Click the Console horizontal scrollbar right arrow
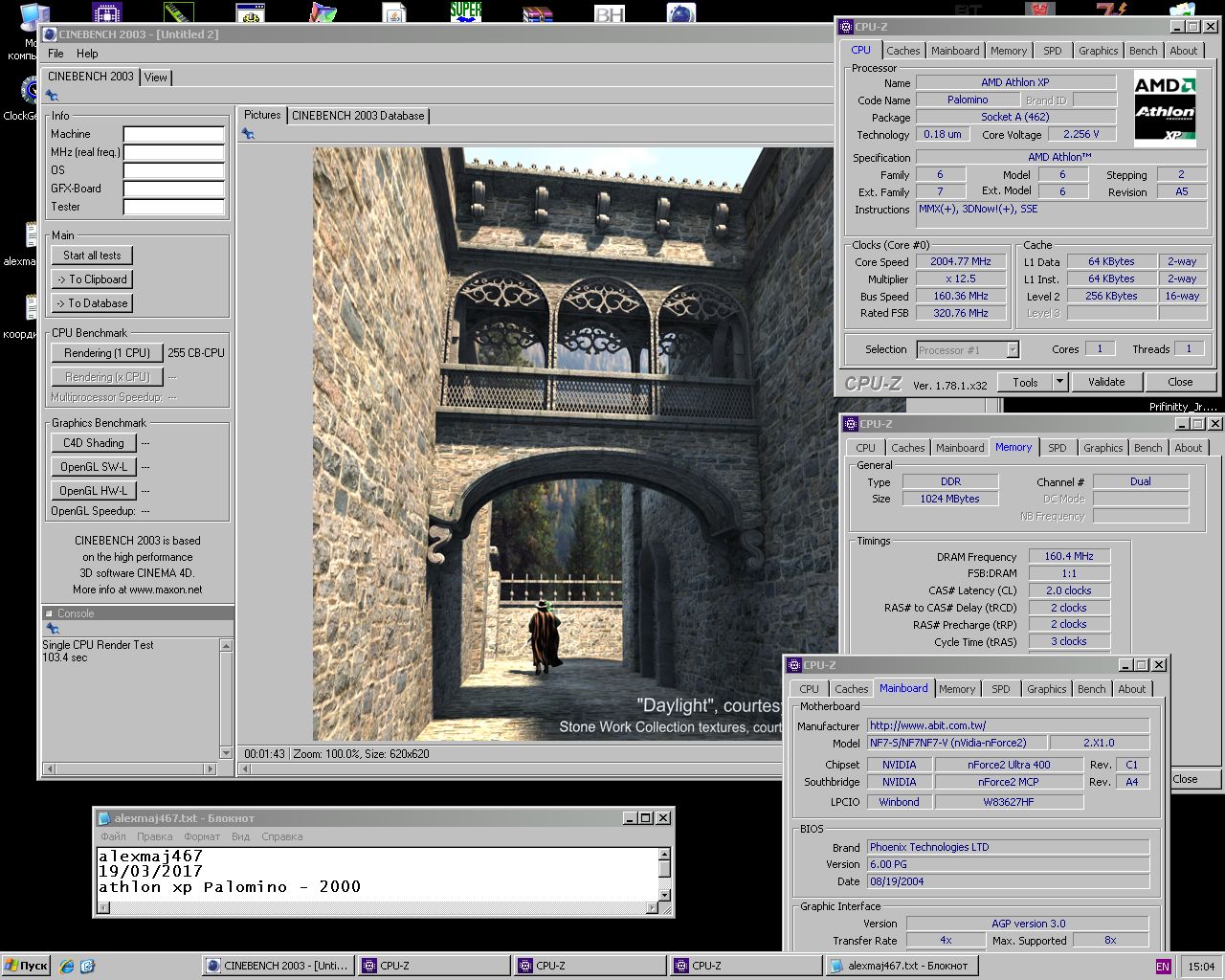This screenshot has width=1225, height=980. [x=212, y=768]
